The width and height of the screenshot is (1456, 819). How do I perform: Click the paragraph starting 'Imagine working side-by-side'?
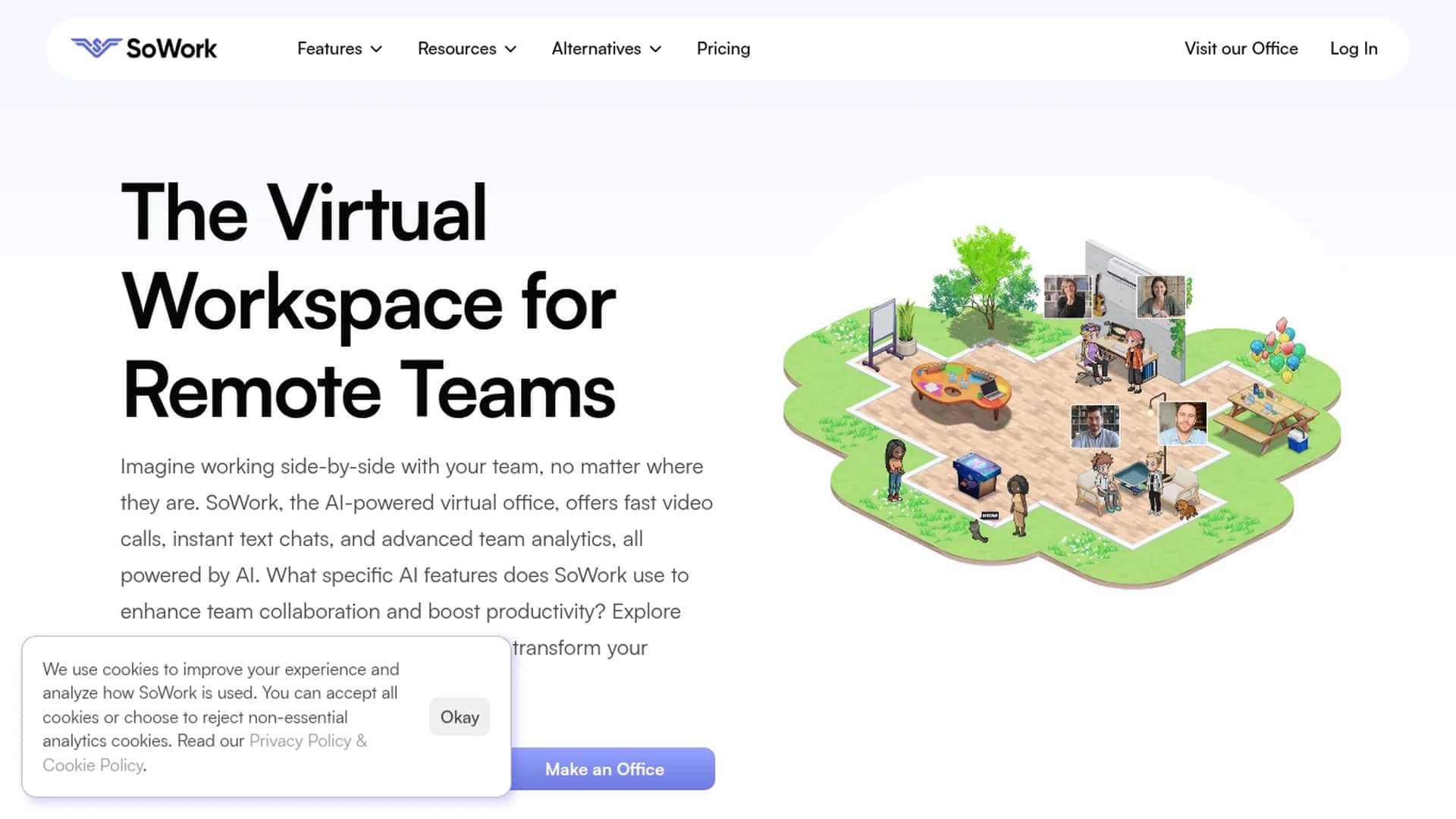[417, 557]
